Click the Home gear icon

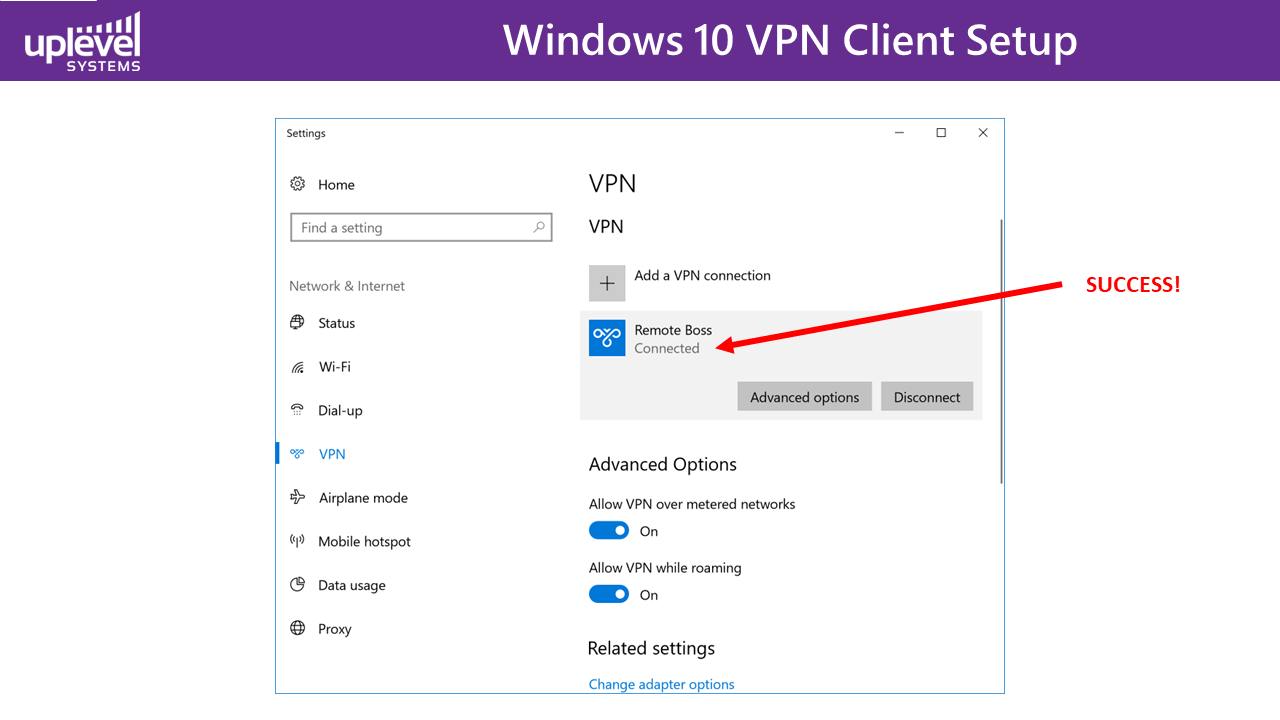pos(297,184)
